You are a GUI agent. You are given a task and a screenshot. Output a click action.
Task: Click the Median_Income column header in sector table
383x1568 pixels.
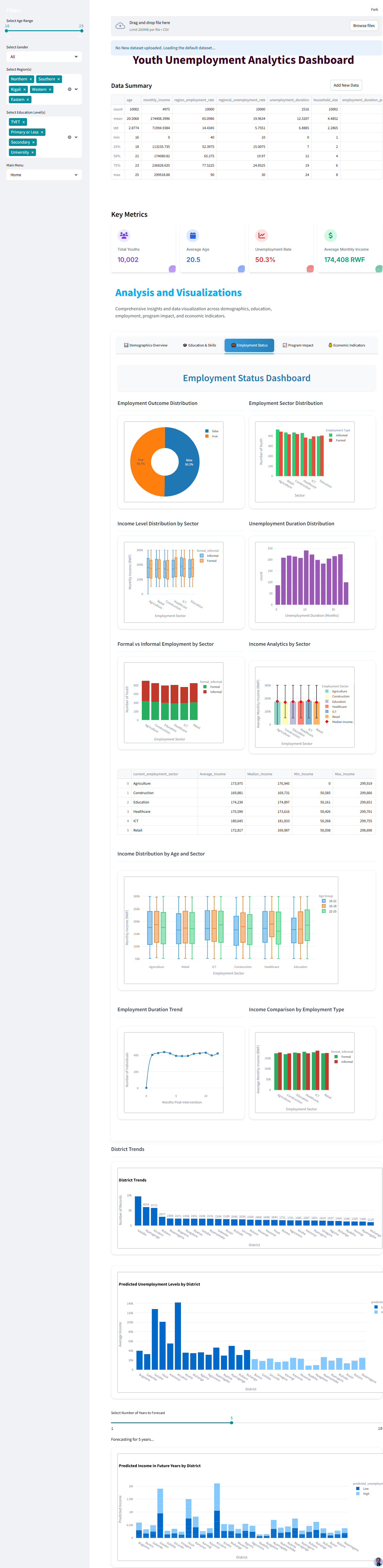click(268, 774)
